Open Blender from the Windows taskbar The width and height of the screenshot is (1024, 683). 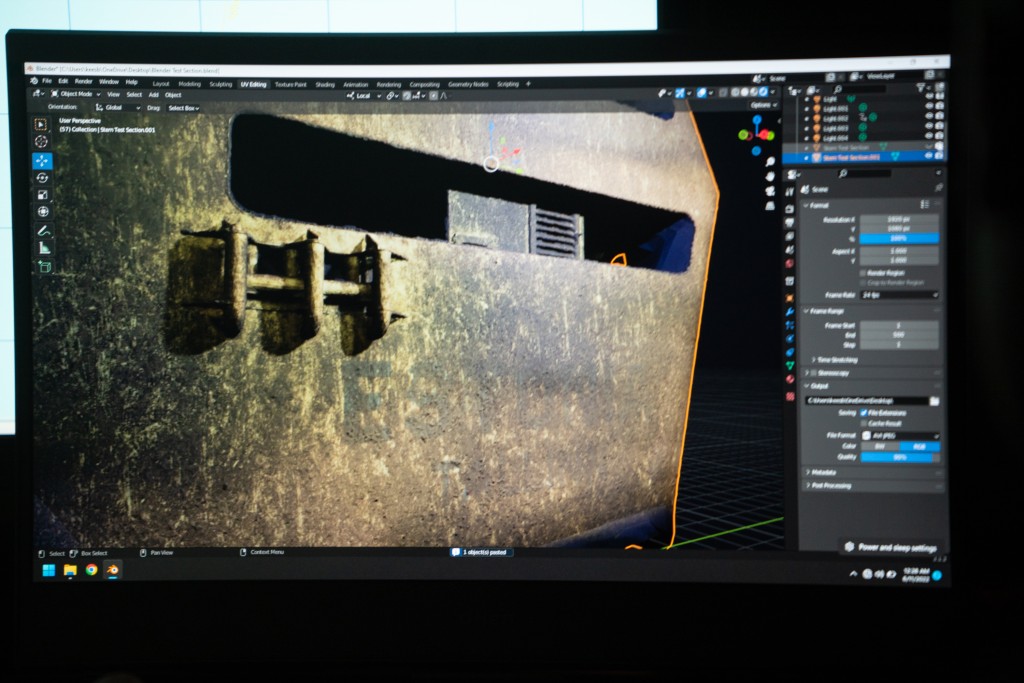click(x=113, y=569)
